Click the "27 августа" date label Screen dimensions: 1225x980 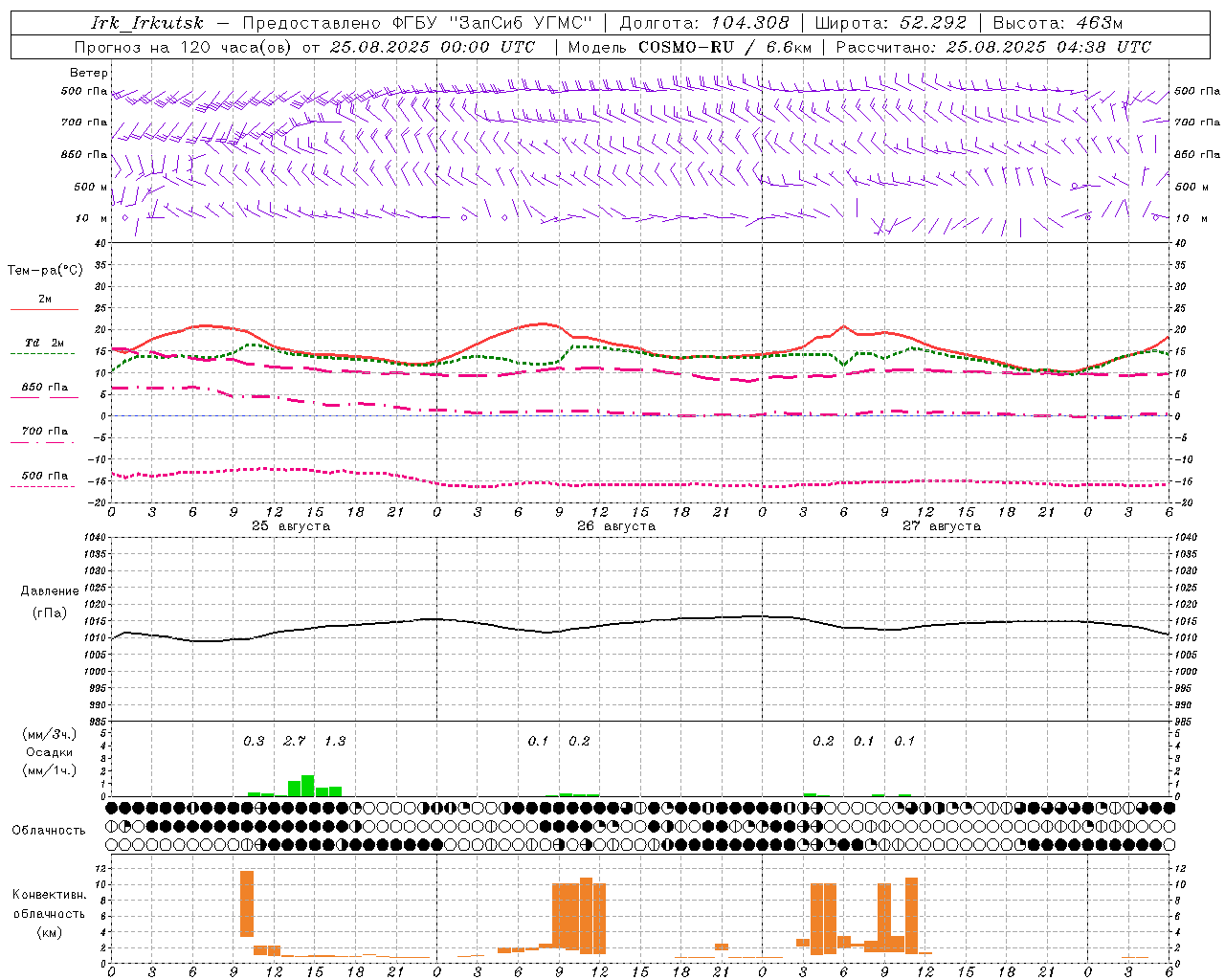pyautogui.click(x=942, y=526)
